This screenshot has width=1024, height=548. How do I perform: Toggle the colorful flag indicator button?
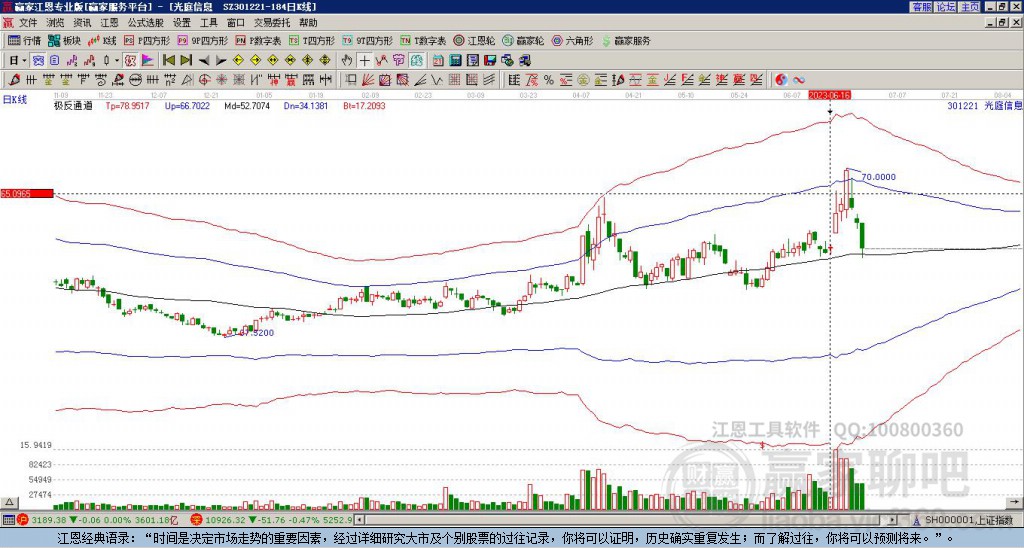148,61
